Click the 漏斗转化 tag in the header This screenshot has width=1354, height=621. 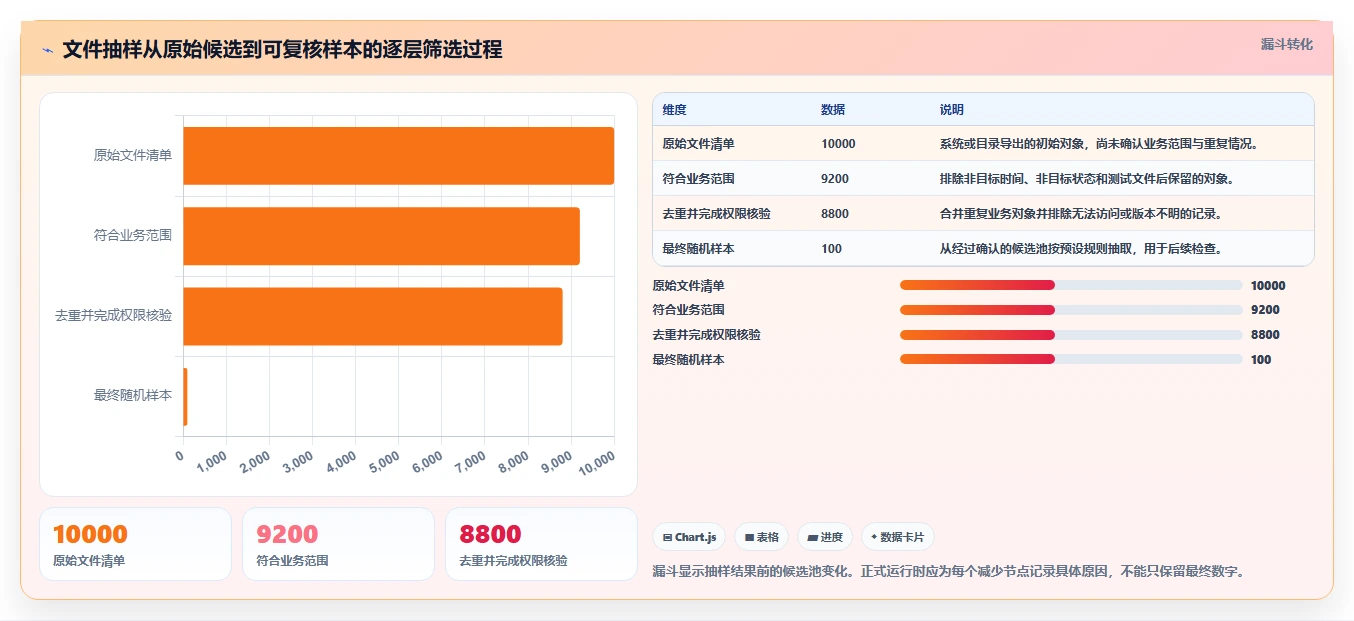[x=1286, y=44]
